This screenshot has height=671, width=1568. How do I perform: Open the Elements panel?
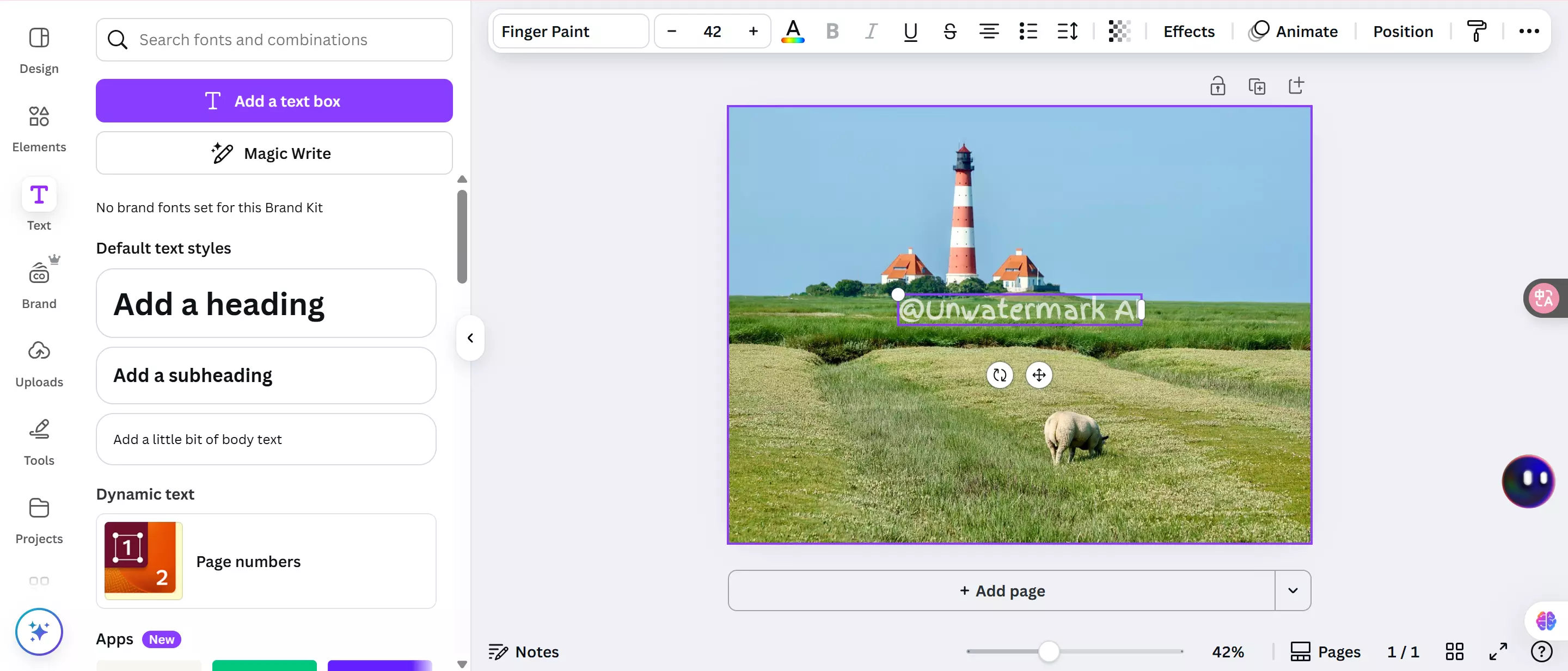click(x=39, y=130)
